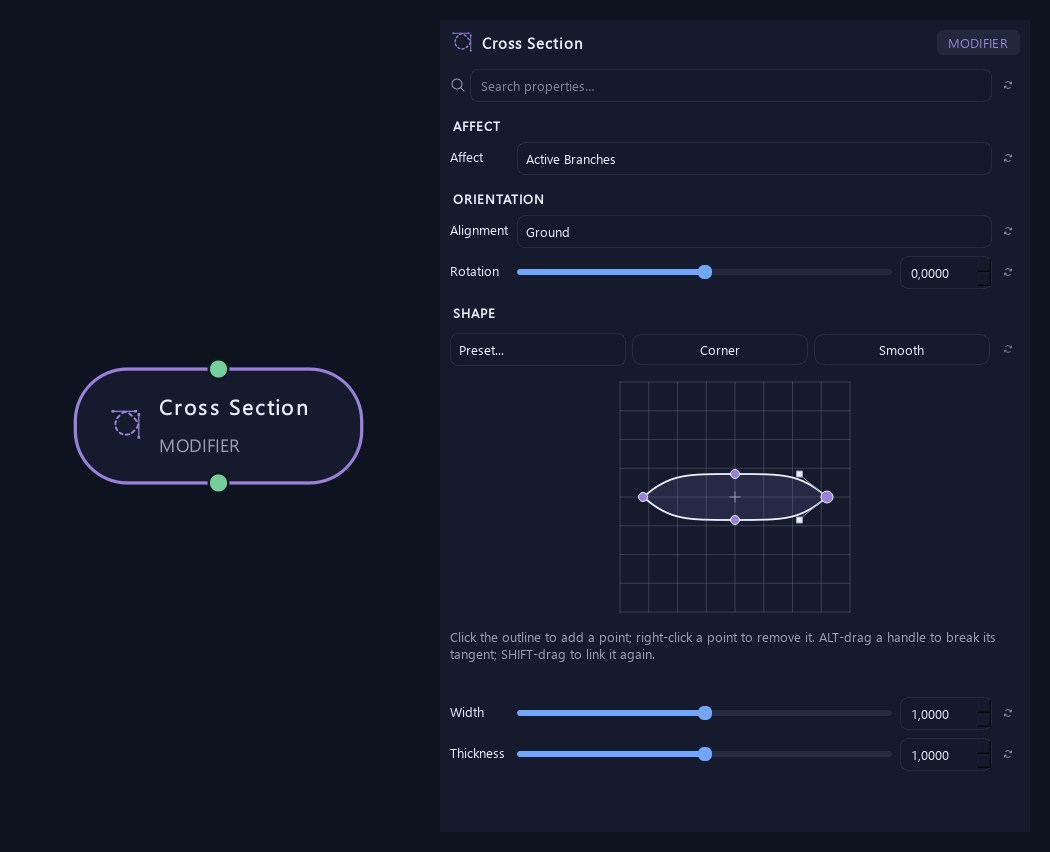Reset all properties via search row reset icon
1050x852 pixels.
click(x=1008, y=85)
